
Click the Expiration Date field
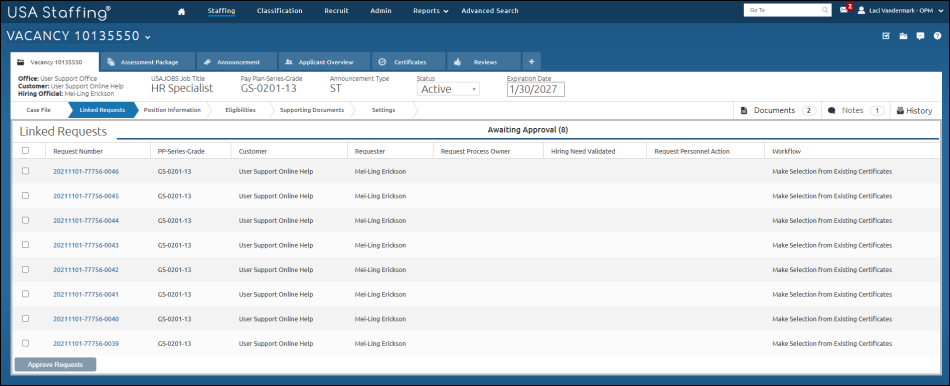click(536, 89)
